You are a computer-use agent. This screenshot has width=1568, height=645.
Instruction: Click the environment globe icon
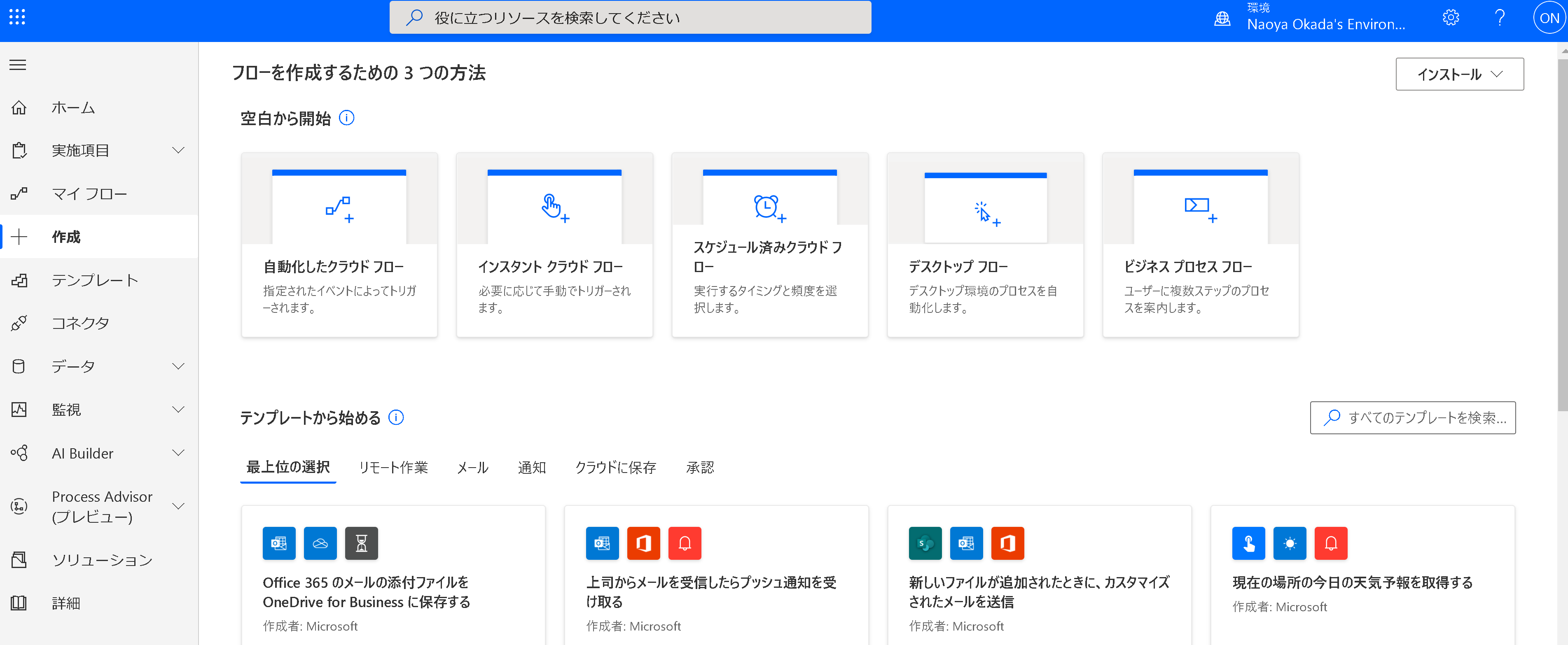click(x=1222, y=18)
